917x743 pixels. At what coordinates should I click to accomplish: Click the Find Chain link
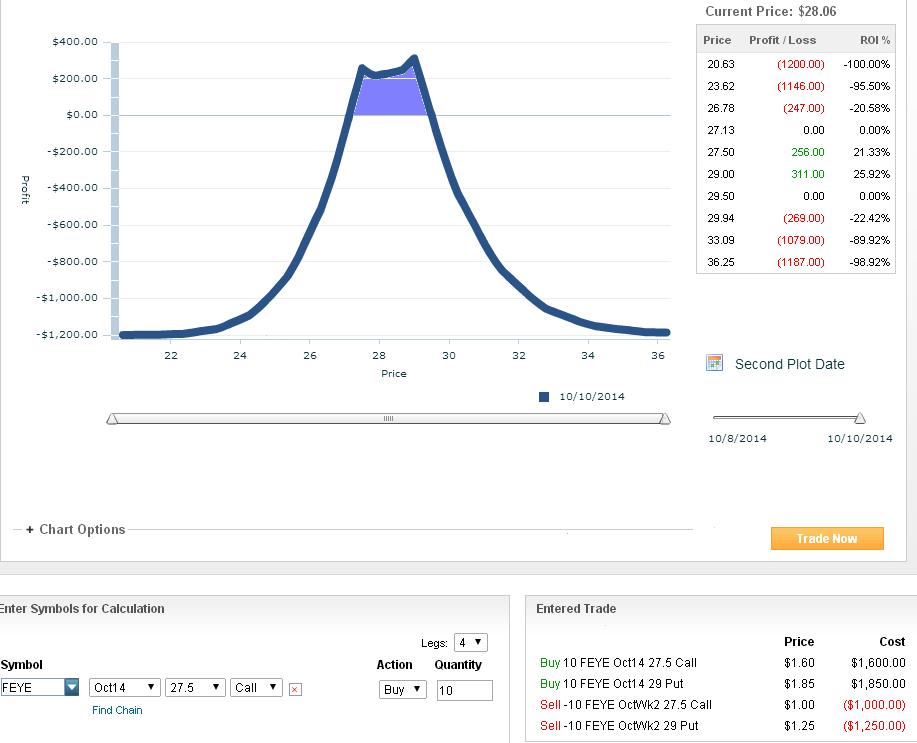click(x=117, y=710)
